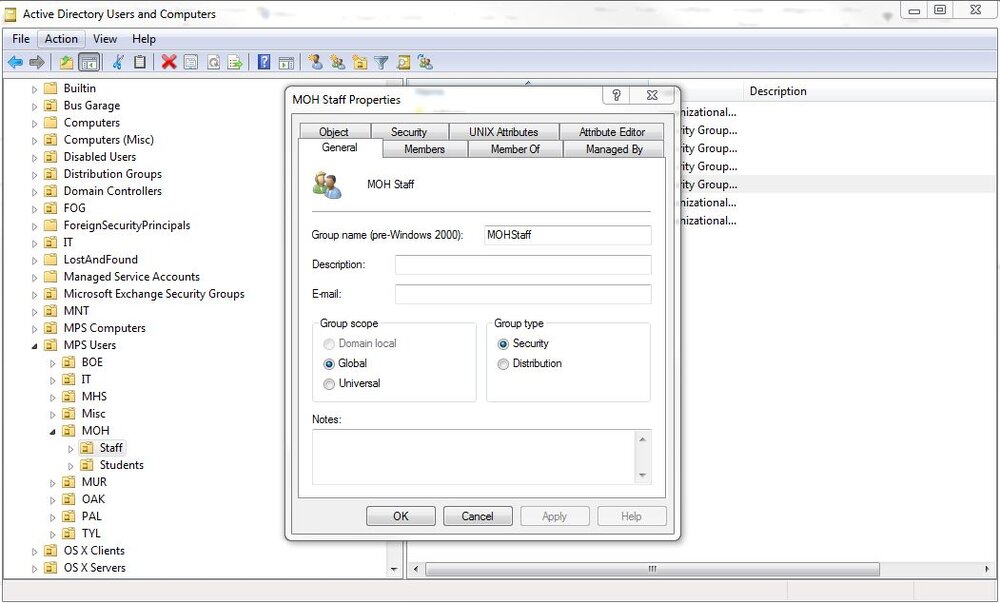Viewport: 1000px width, 603px height.
Task: Click the E-mail text field
Action: pos(523,294)
